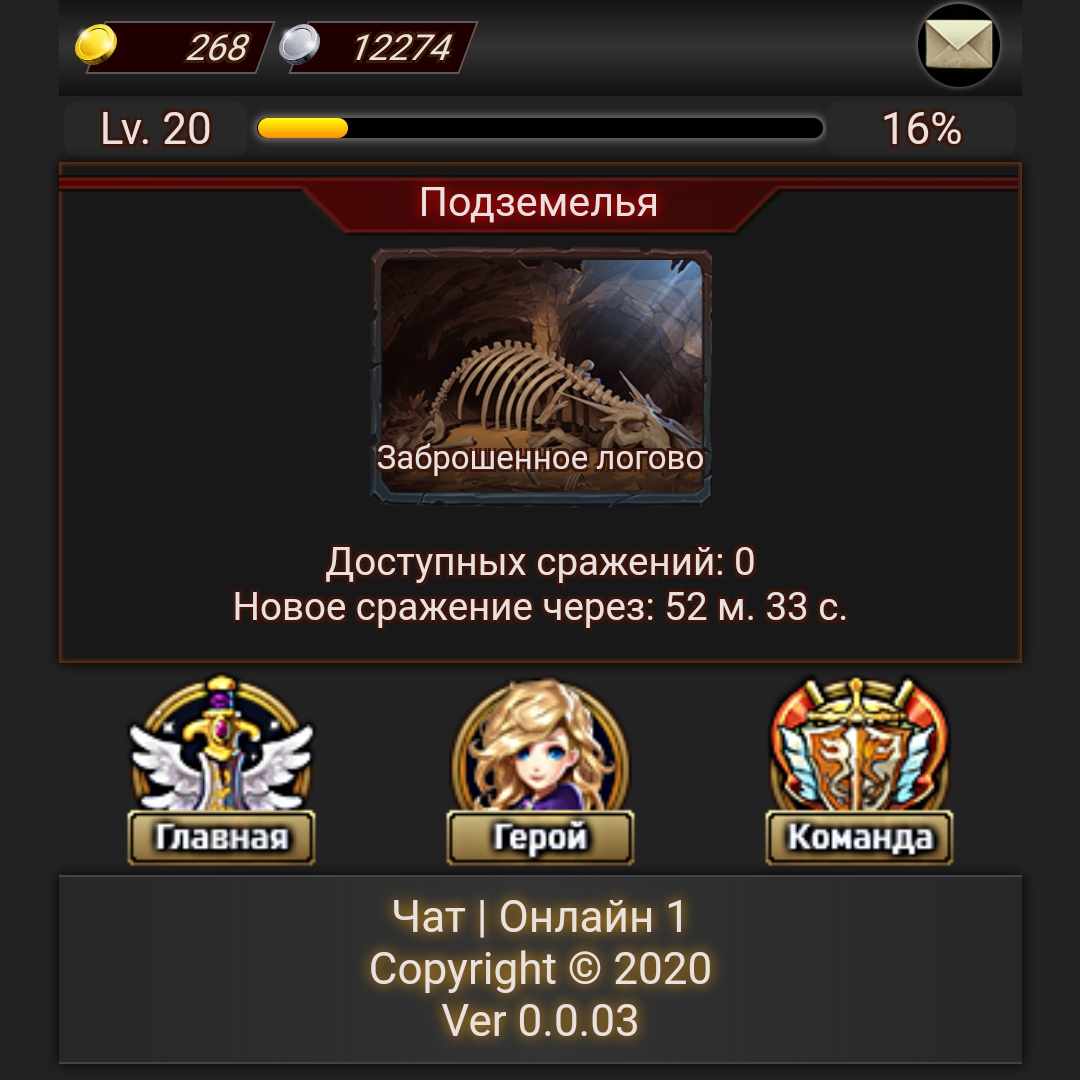The width and height of the screenshot is (1080, 1080).
Task: Click the Новое сражение через timer text
Action: click(x=540, y=607)
